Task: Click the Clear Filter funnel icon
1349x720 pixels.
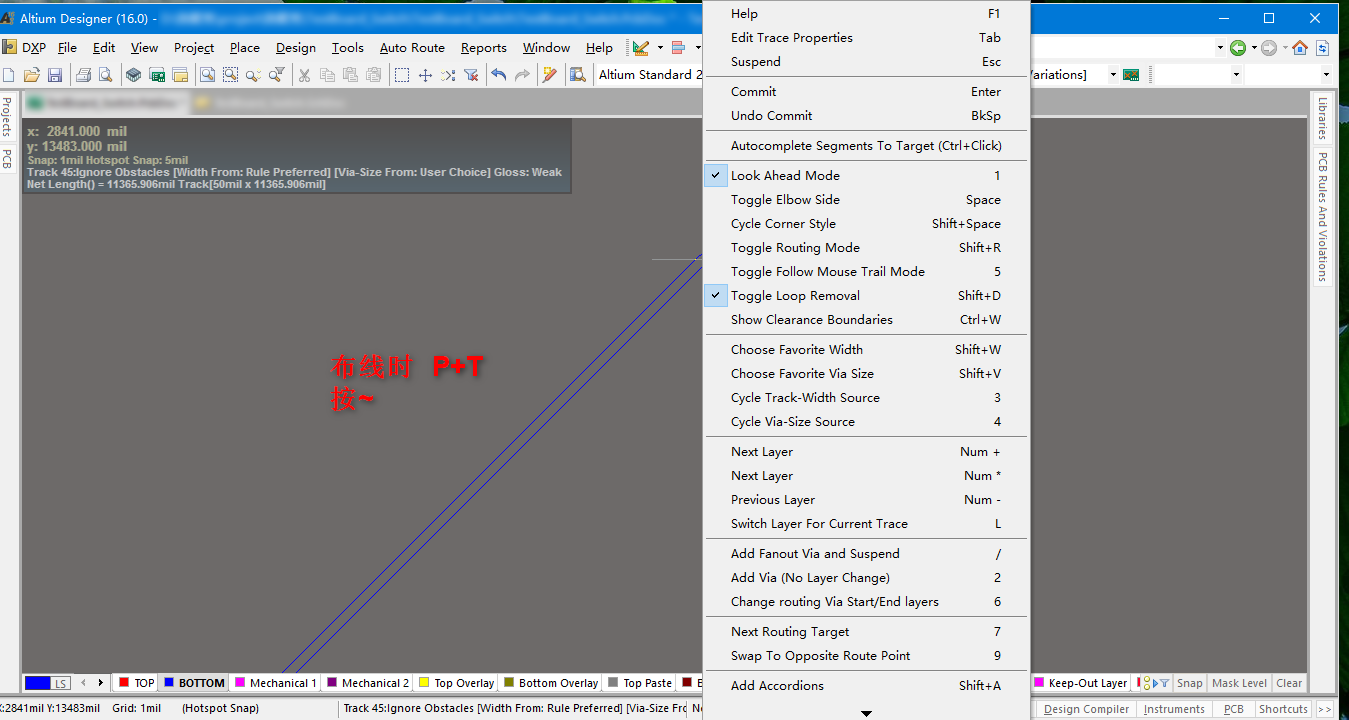Action: (x=471, y=75)
